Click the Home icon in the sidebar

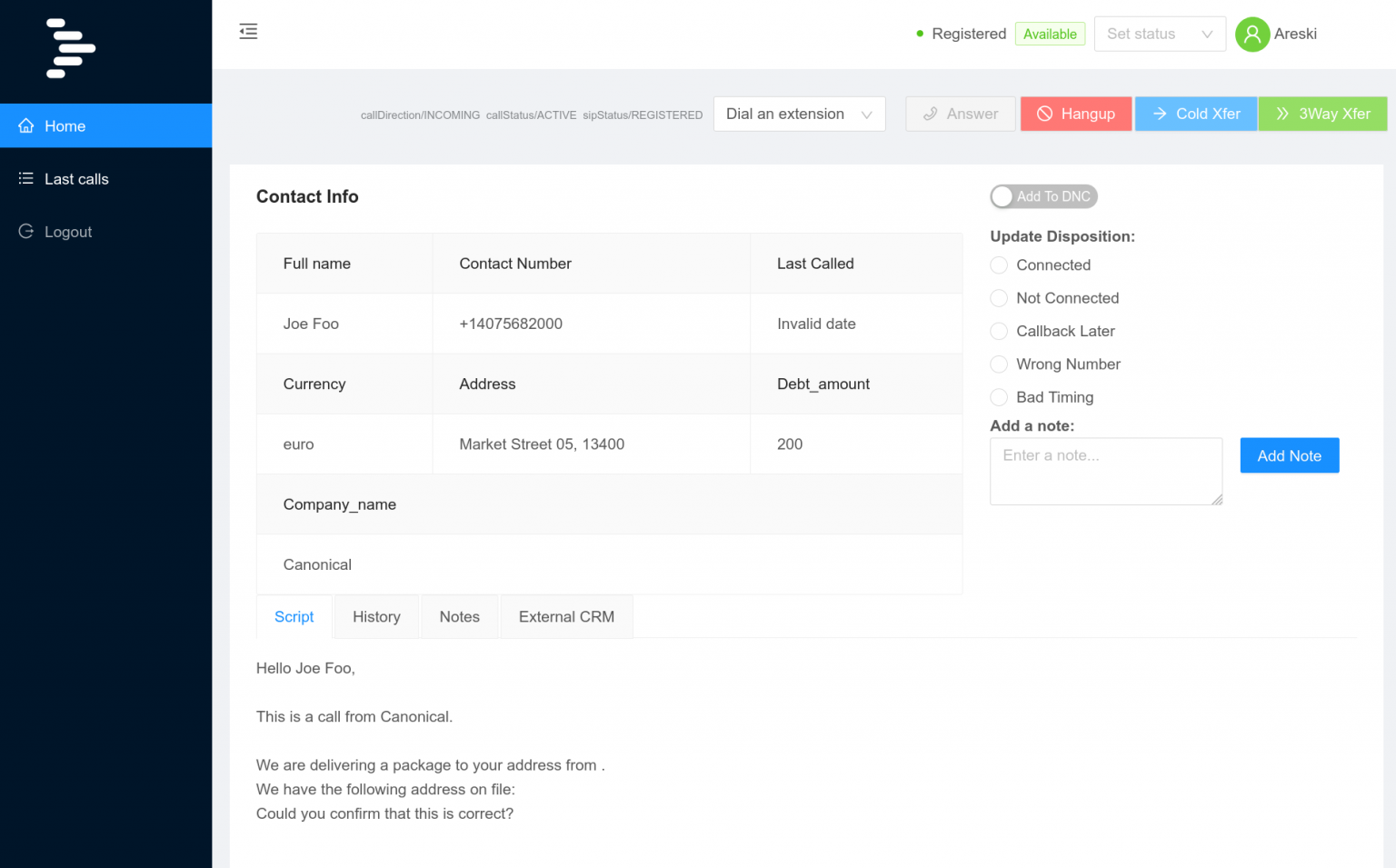tap(26, 125)
